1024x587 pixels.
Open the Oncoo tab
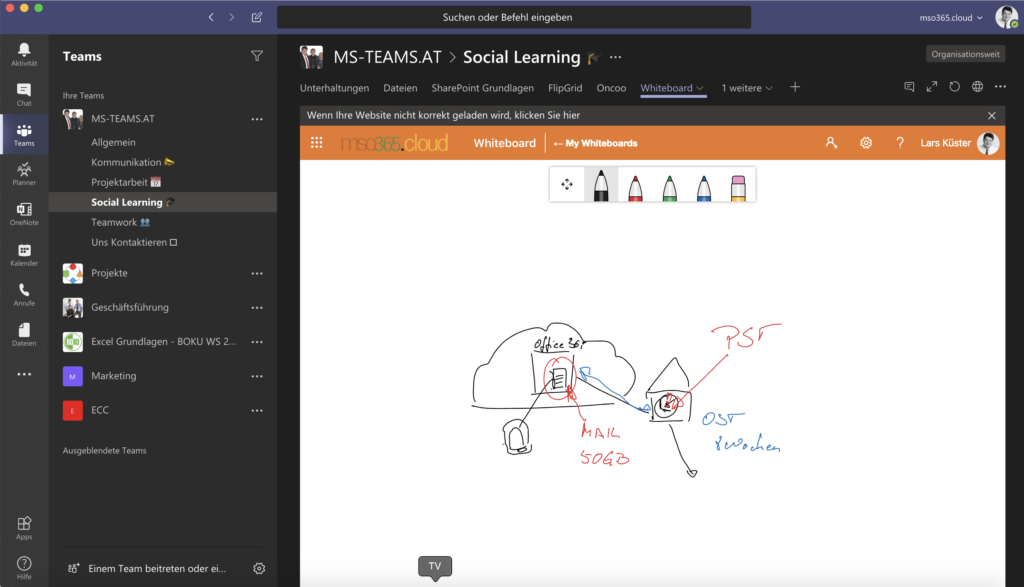click(611, 87)
